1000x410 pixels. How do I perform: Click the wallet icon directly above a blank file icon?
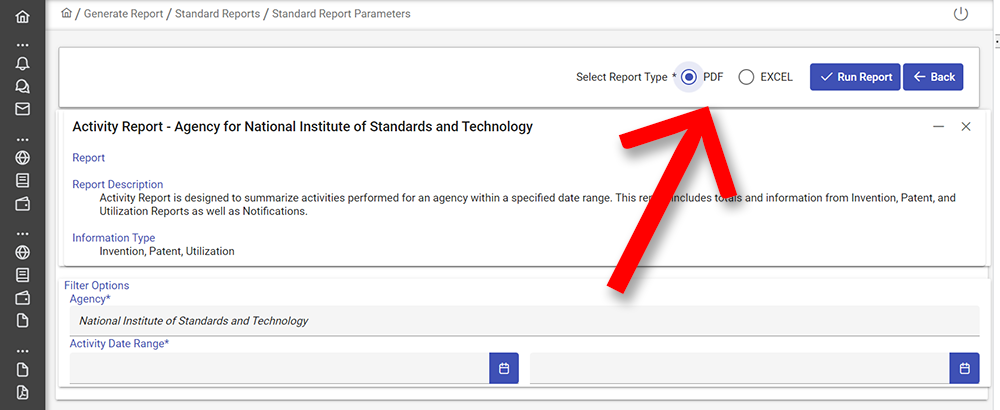[22, 298]
